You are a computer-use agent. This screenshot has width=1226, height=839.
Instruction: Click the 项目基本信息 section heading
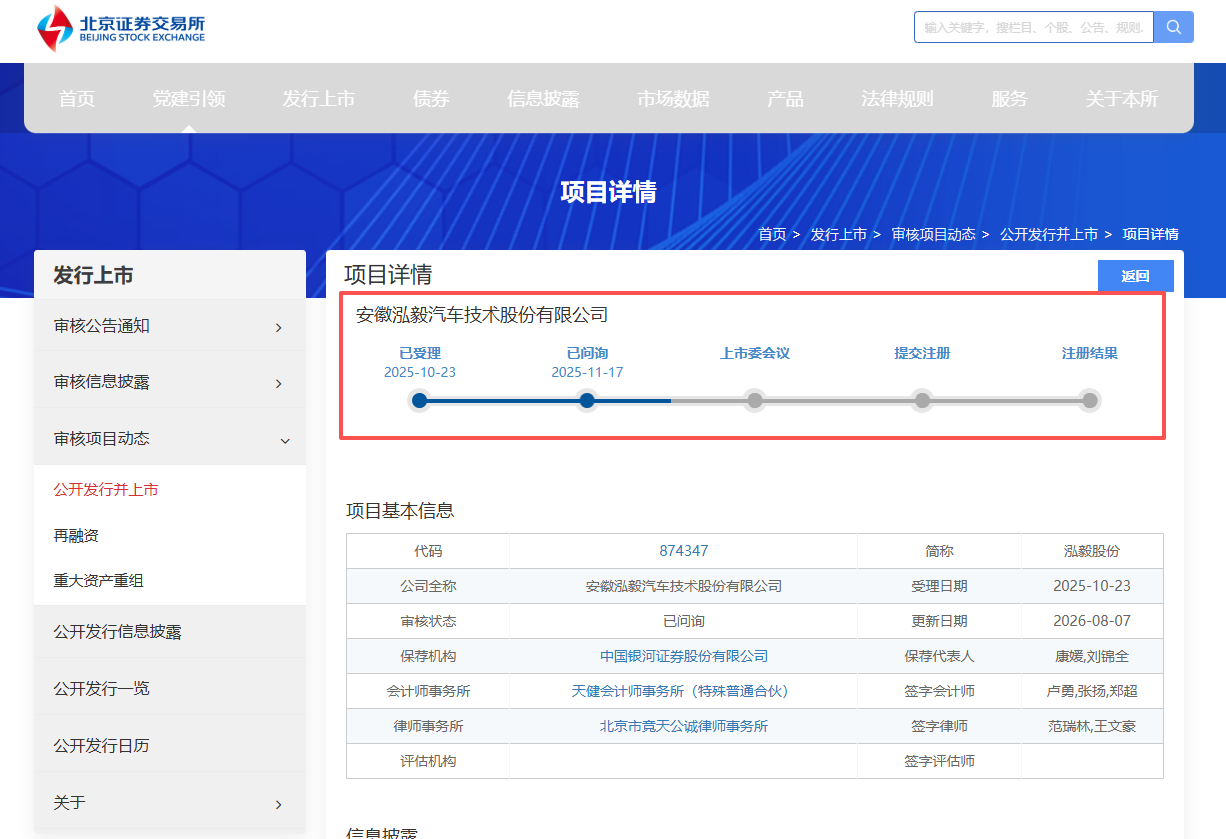tap(400, 511)
